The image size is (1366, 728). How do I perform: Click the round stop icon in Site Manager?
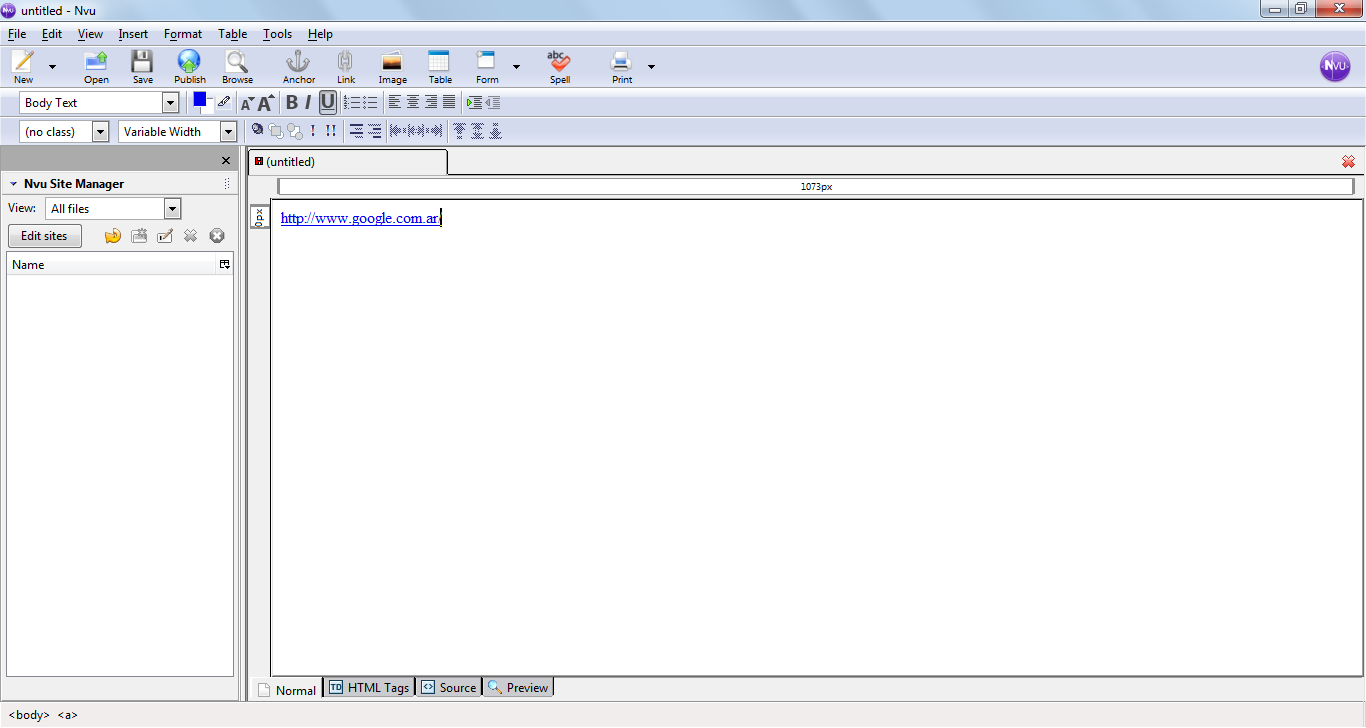pos(217,236)
